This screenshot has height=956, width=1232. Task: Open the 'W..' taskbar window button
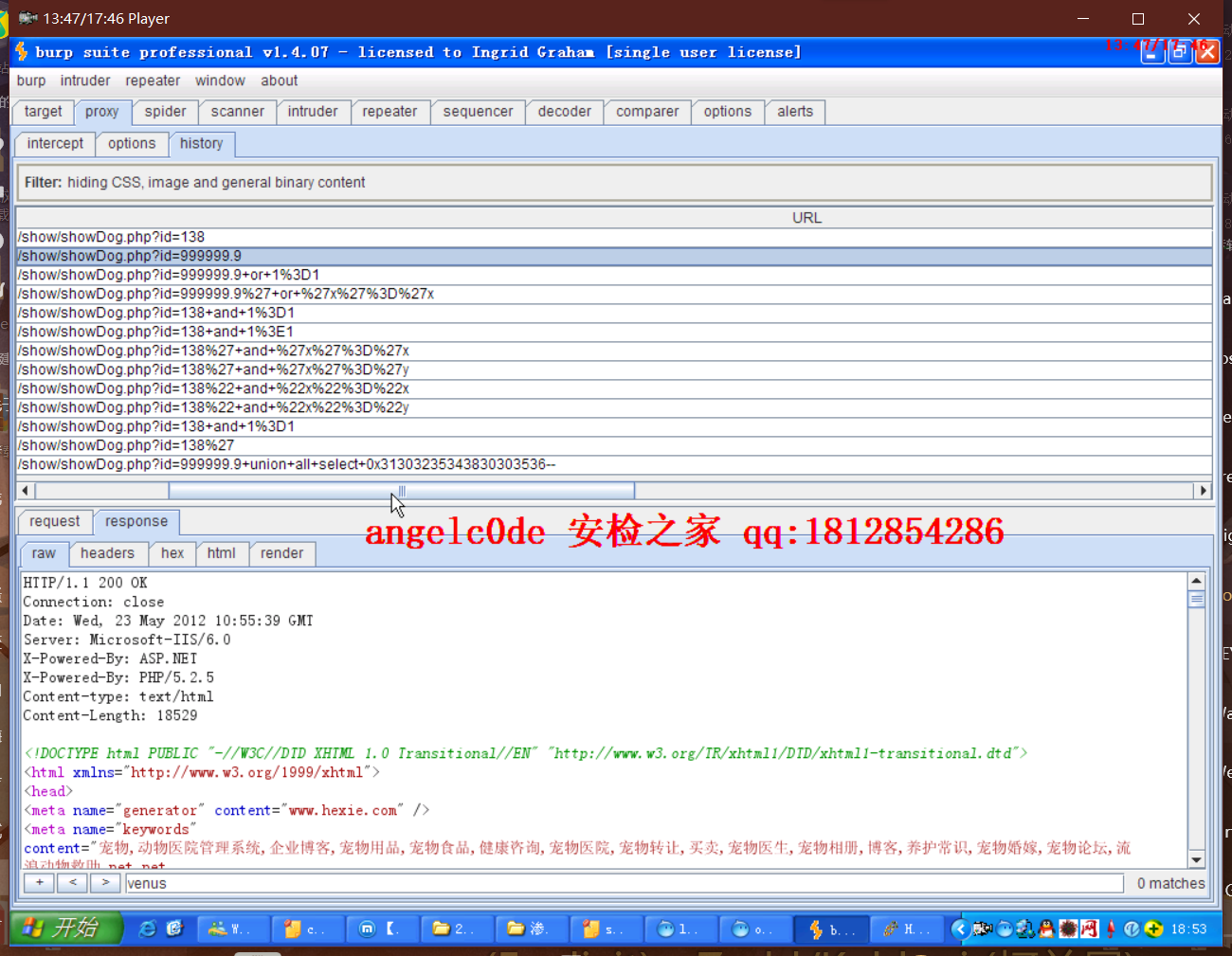(x=232, y=929)
